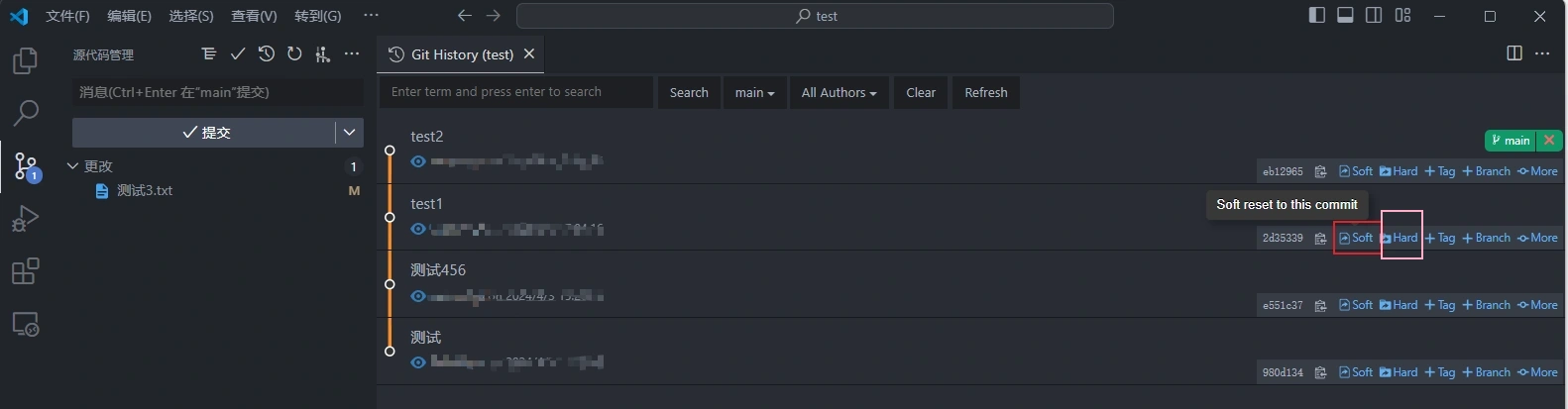
Task: Open More menu for commit 2d35339
Action: (1537, 238)
